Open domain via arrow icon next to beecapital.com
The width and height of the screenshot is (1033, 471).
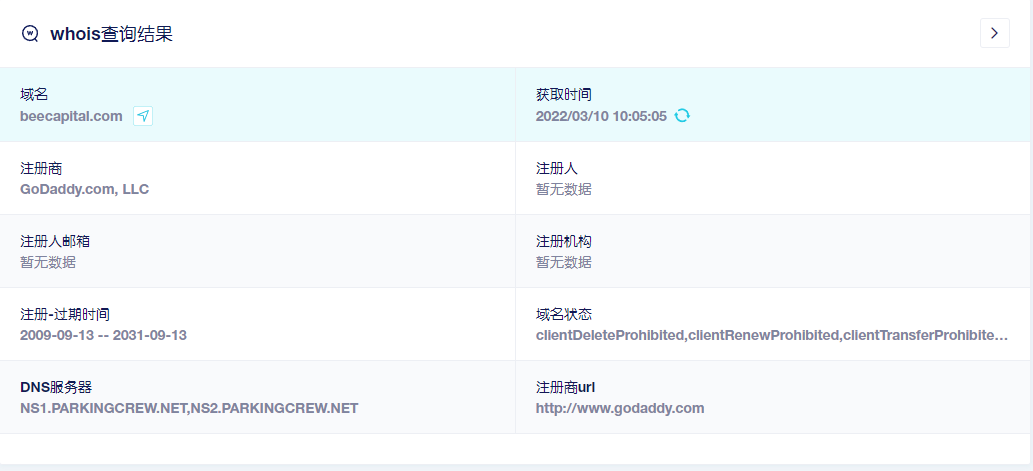[143, 116]
